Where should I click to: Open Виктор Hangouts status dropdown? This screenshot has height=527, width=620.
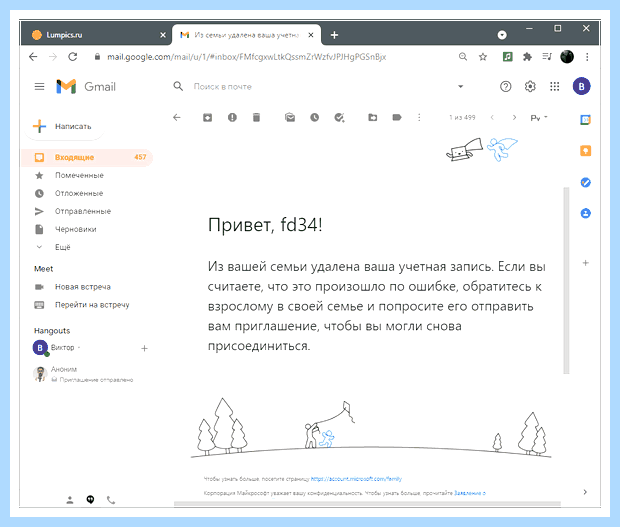click(x=65, y=348)
